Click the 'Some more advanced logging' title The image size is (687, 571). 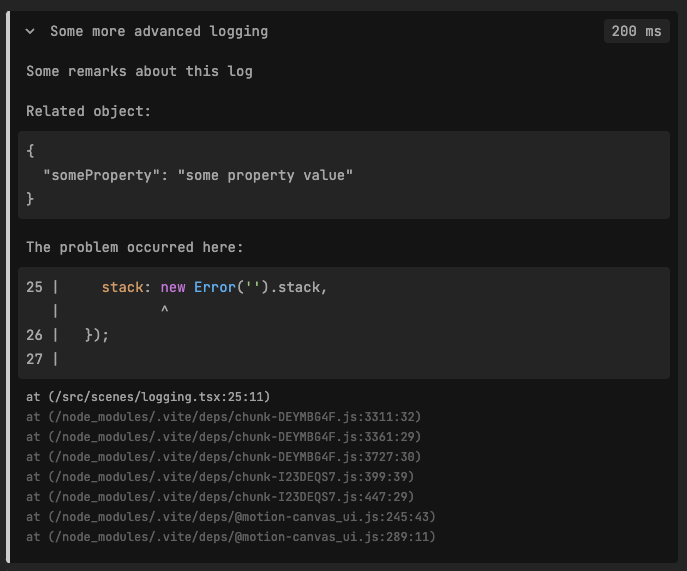[x=158, y=31]
